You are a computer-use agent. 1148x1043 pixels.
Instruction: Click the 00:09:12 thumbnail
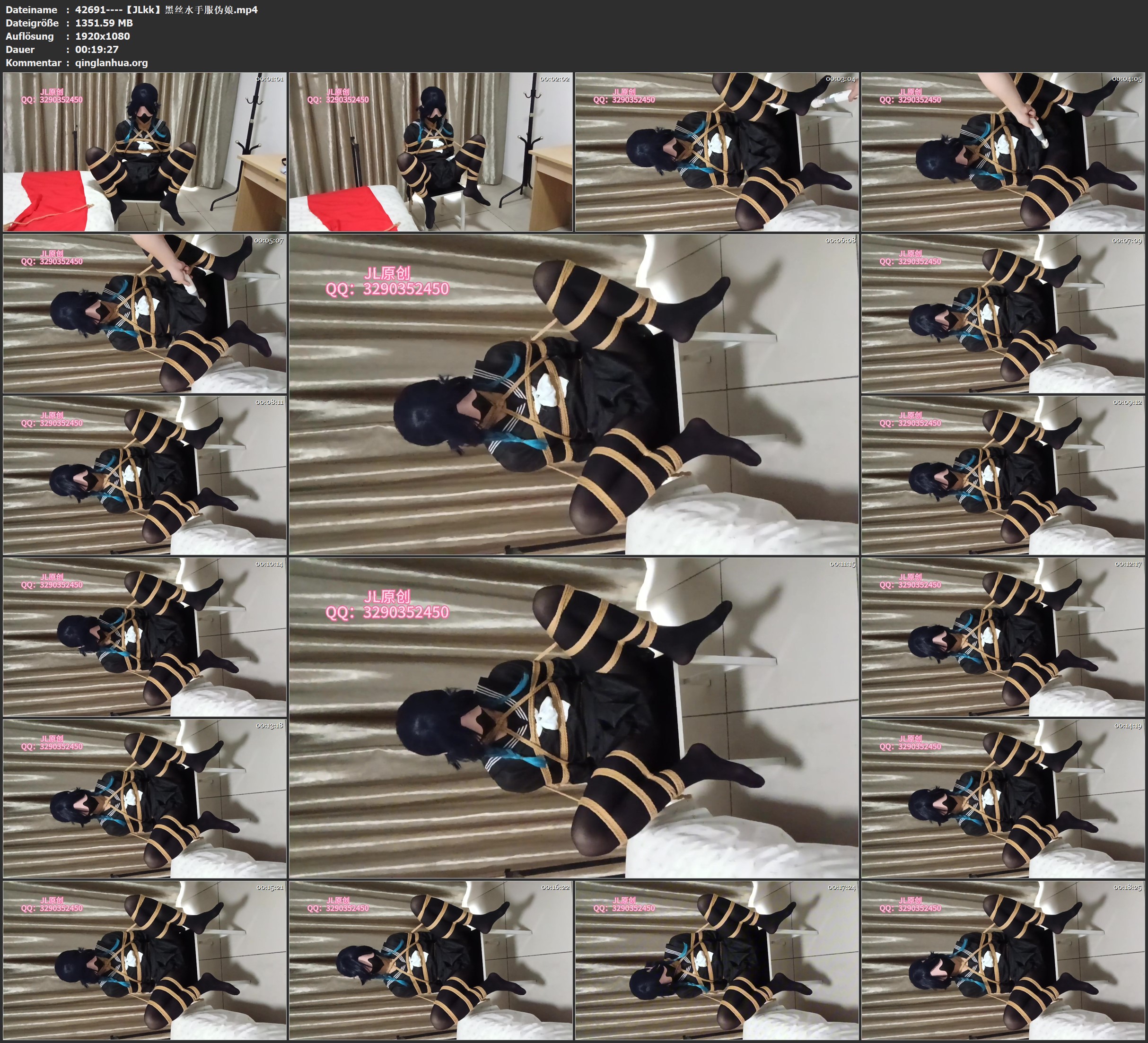click(x=1003, y=475)
